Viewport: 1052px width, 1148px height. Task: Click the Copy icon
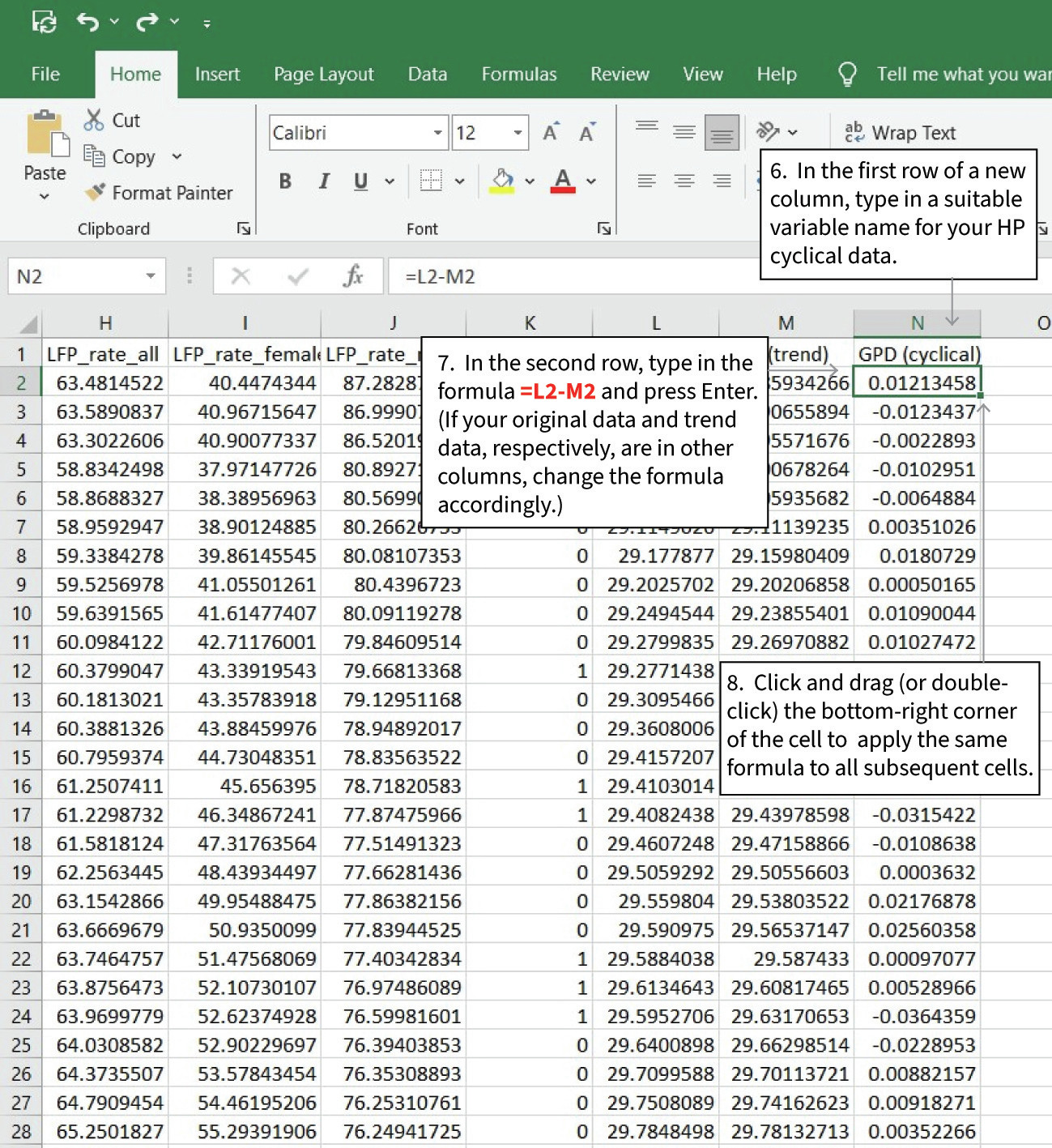click(95, 156)
